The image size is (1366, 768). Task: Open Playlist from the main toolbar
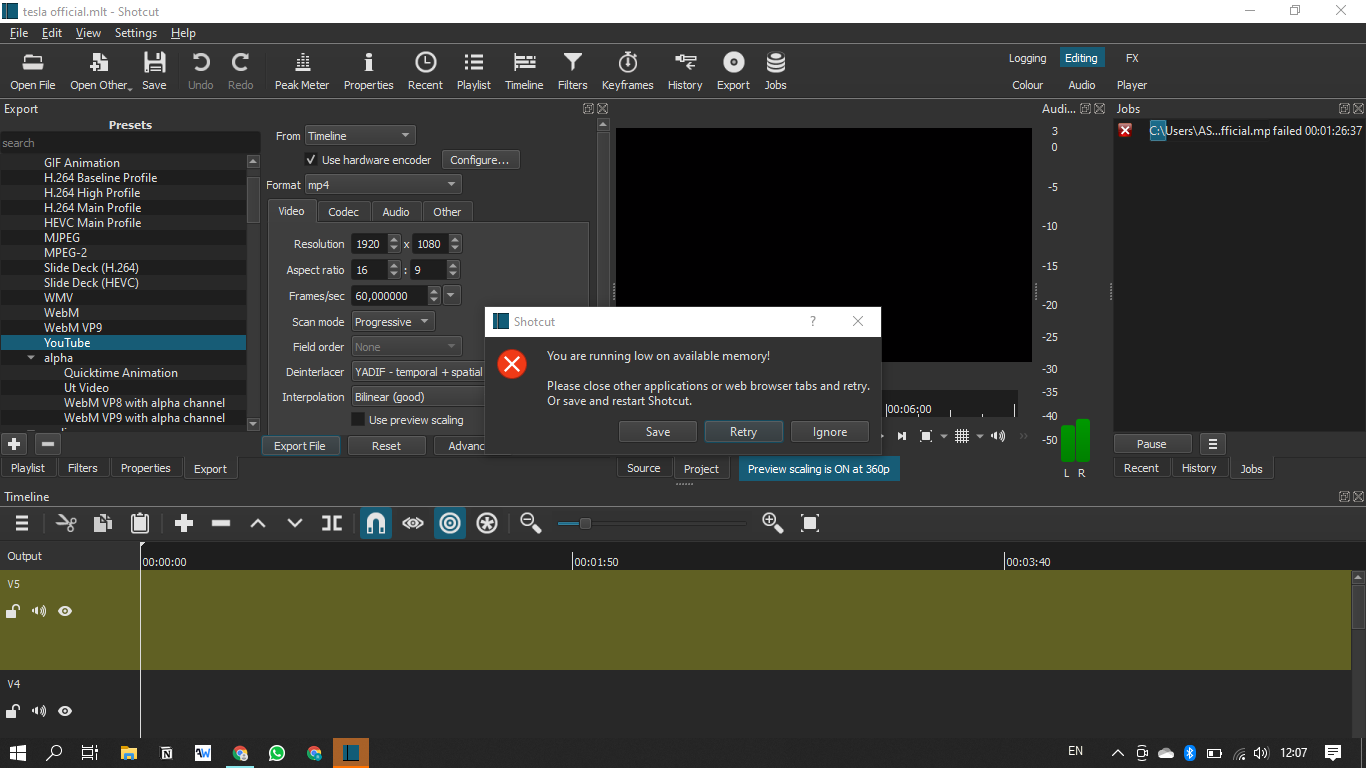point(474,72)
